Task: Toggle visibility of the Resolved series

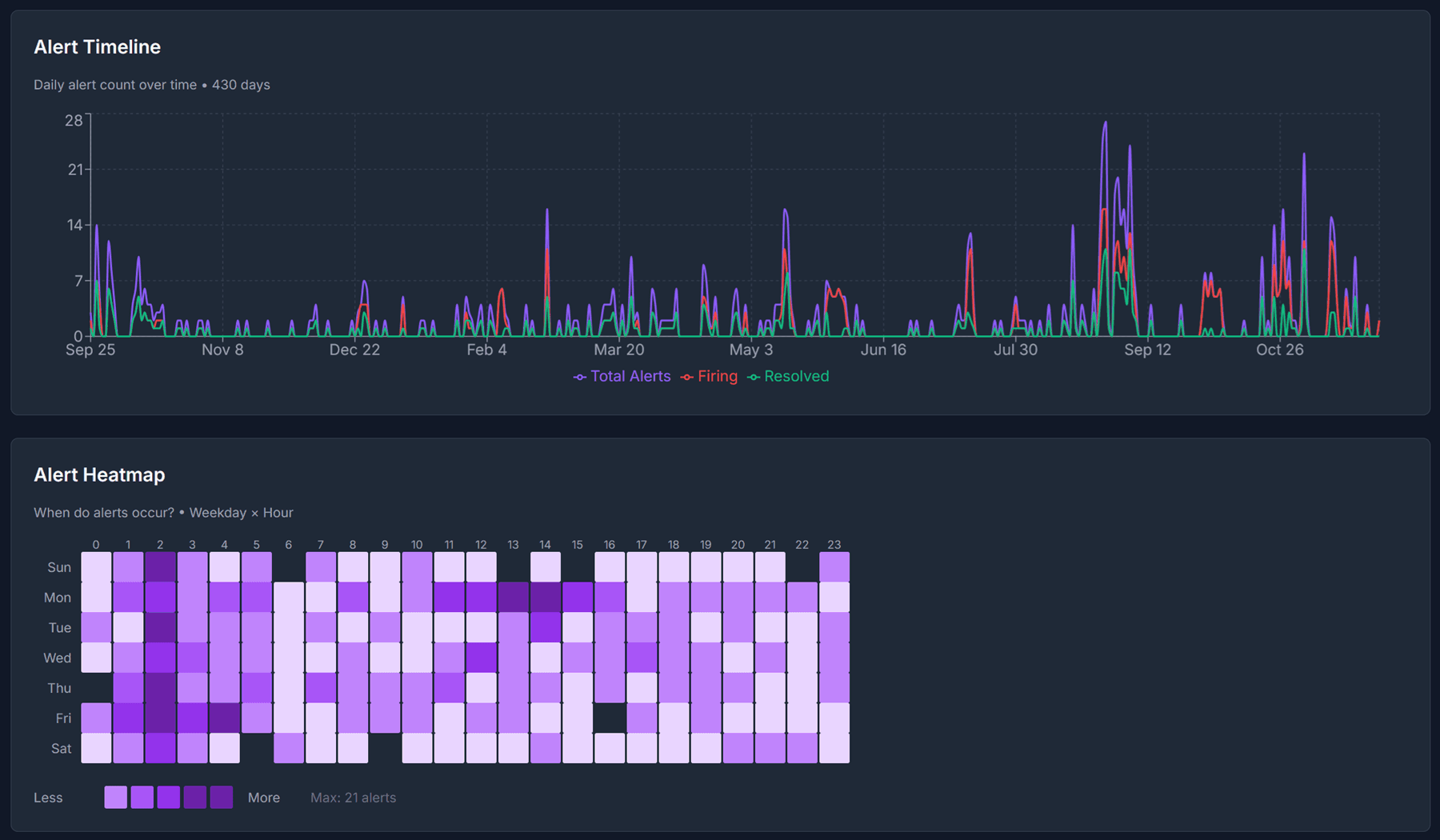Action: [797, 376]
